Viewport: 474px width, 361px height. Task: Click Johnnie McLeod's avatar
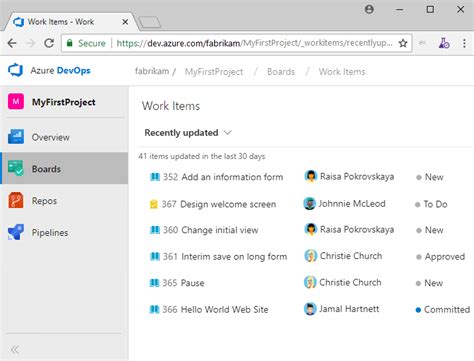coord(309,203)
